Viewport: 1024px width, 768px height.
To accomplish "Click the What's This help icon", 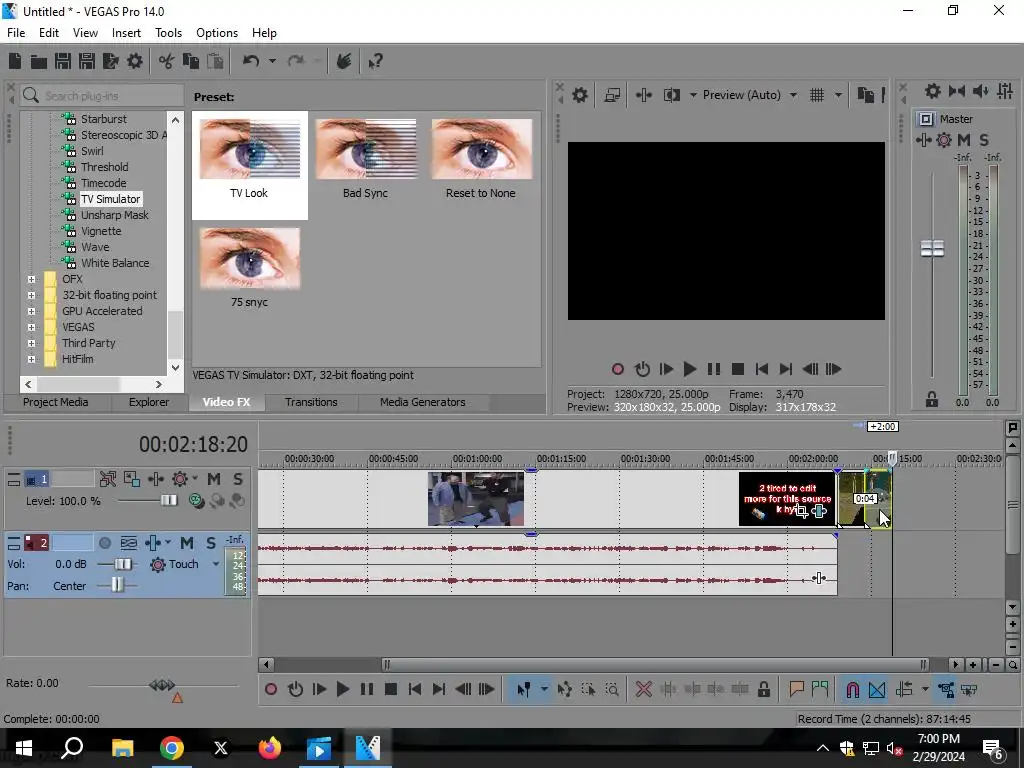I will tap(375, 61).
